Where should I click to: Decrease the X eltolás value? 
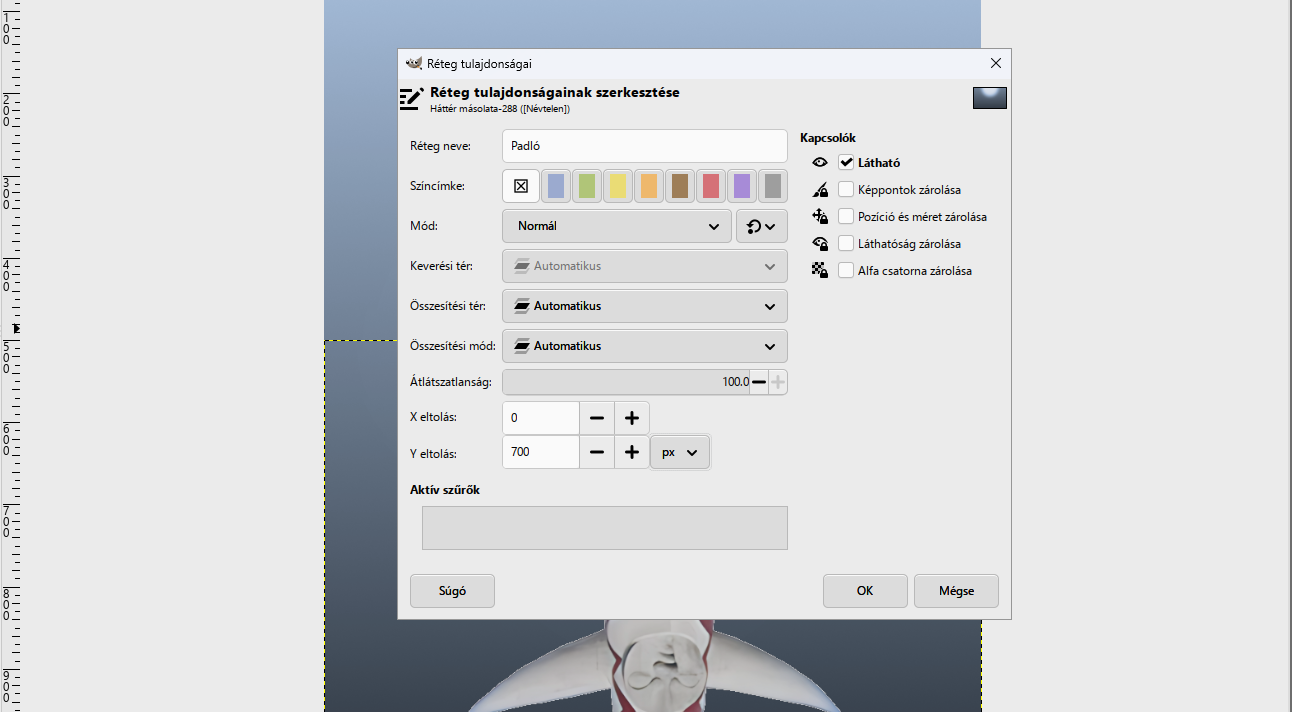click(x=597, y=418)
